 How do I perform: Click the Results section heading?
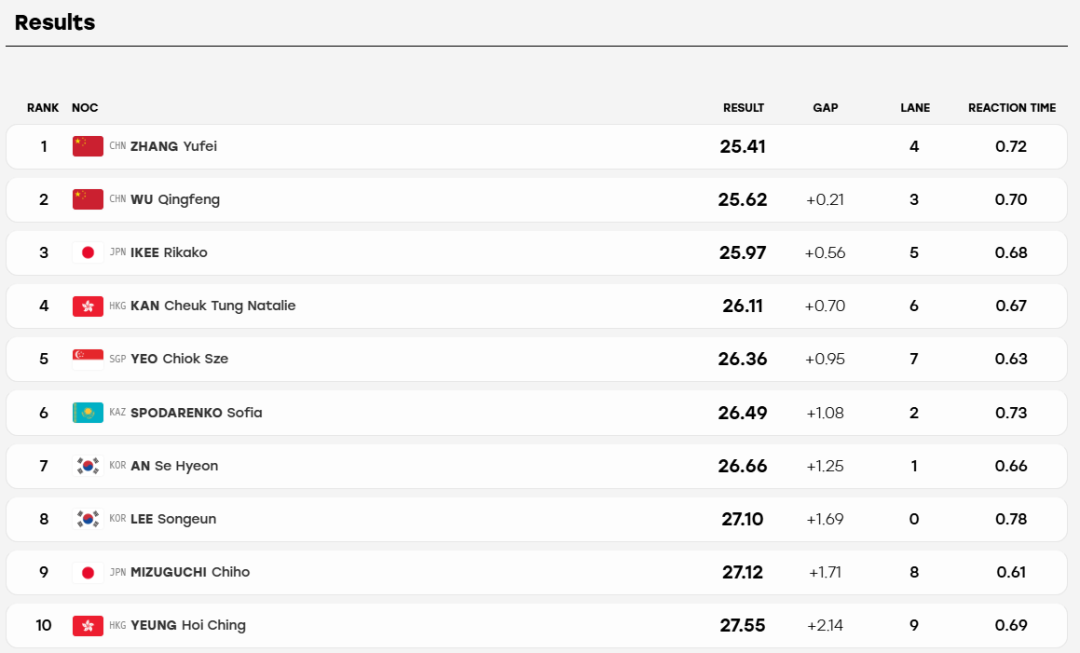pyautogui.click(x=54, y=22)
